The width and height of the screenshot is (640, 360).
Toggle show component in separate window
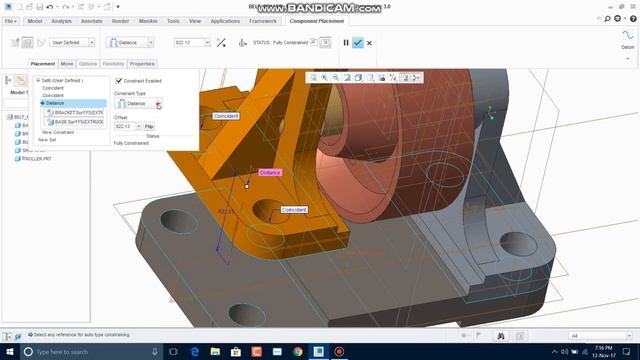tap(314, 42)
